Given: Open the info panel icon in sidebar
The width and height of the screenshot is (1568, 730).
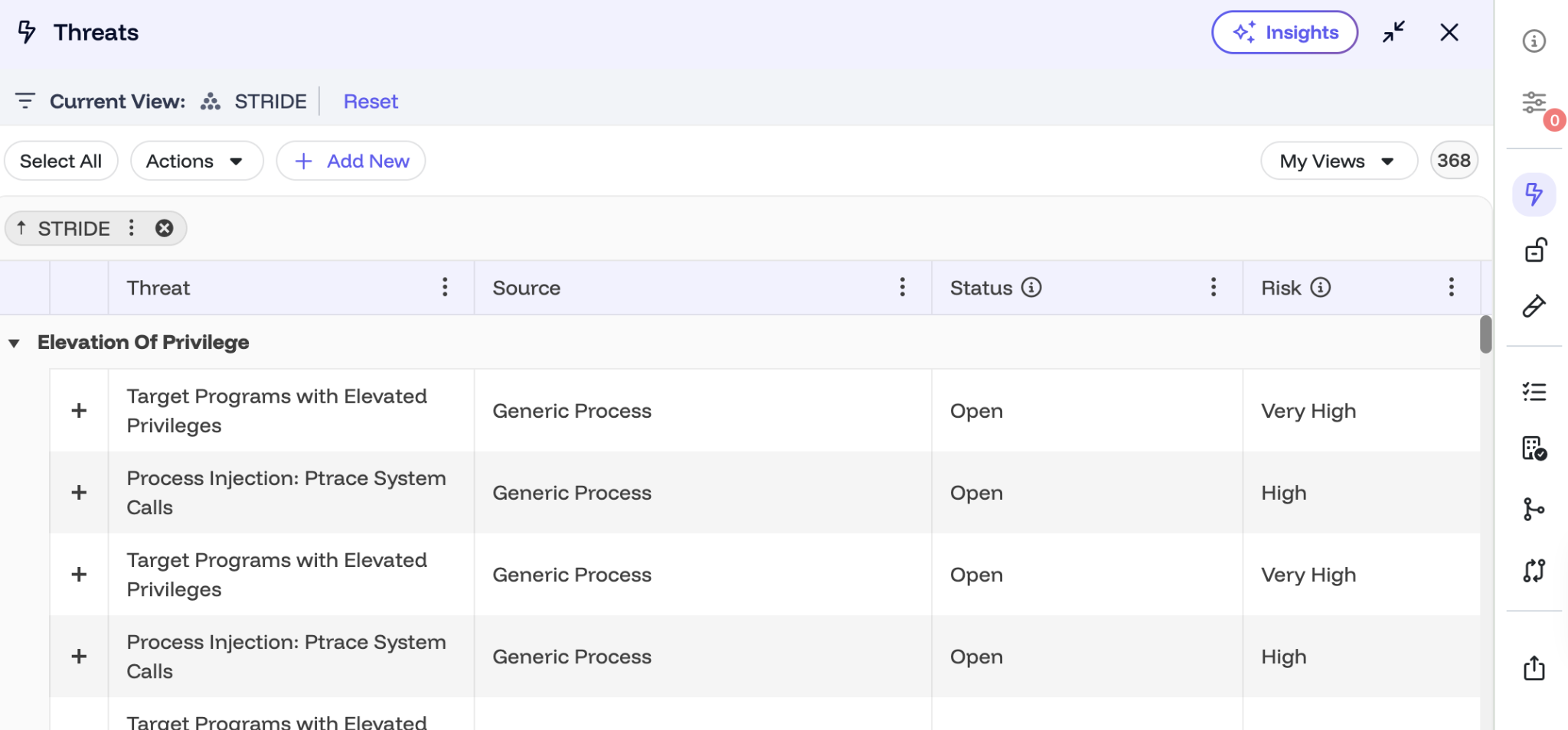Looking at the screenshot, I should (1534, 41).
